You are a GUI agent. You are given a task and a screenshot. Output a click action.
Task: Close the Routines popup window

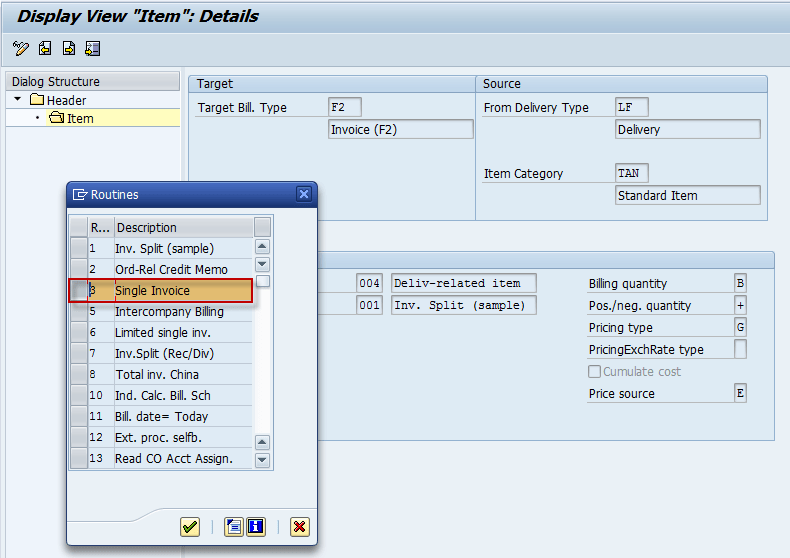pos(304,194)
